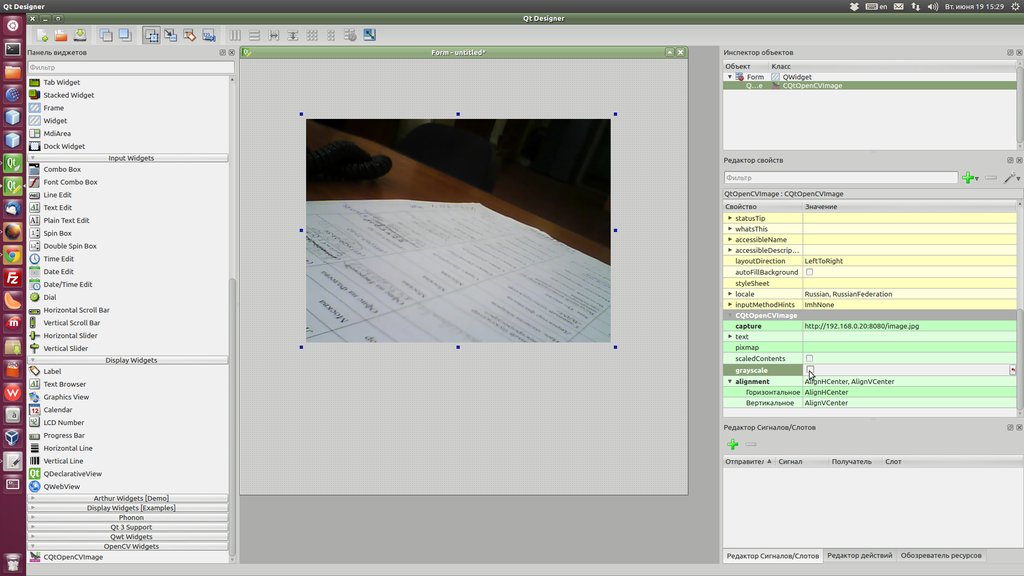Image resolution: width=1024 pixels, height=576 pixels.
Task: Expand the locale property row
Action: pyautogui.click(x=729, y=294)
